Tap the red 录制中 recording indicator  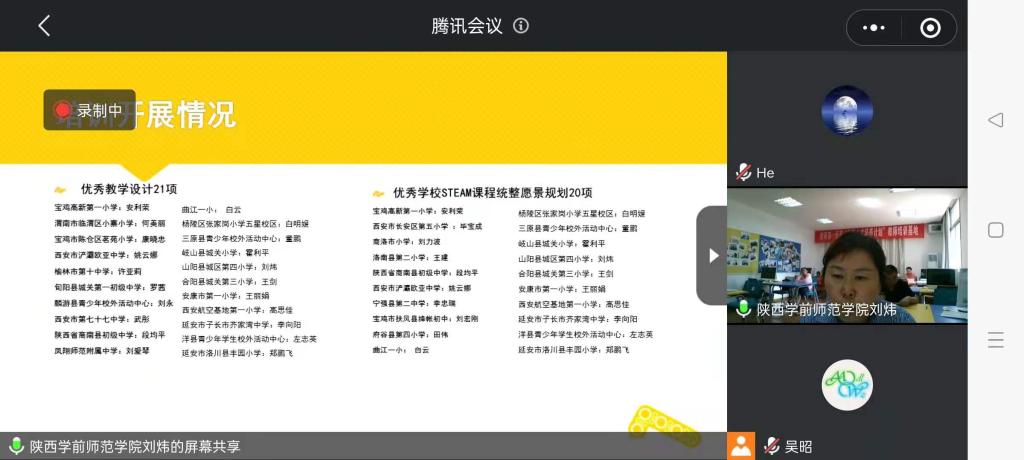click(89, 110)
